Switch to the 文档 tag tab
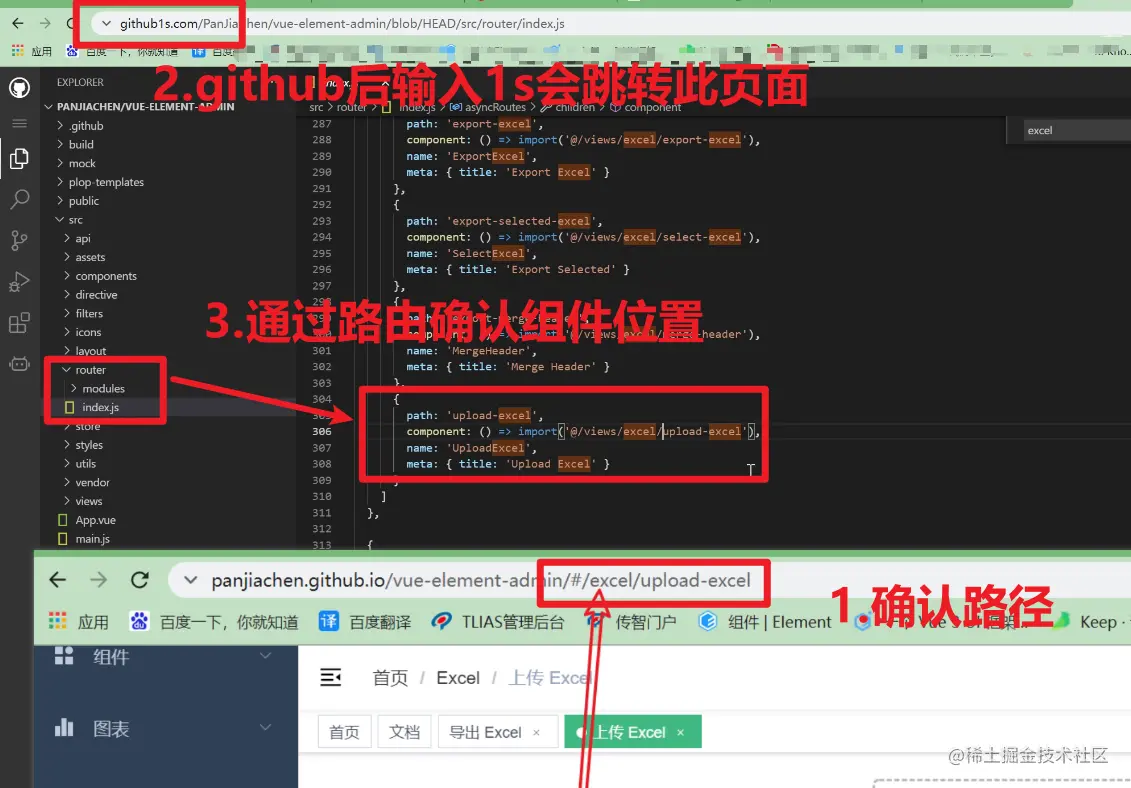 pyautogui.click(x=404, y=732)
